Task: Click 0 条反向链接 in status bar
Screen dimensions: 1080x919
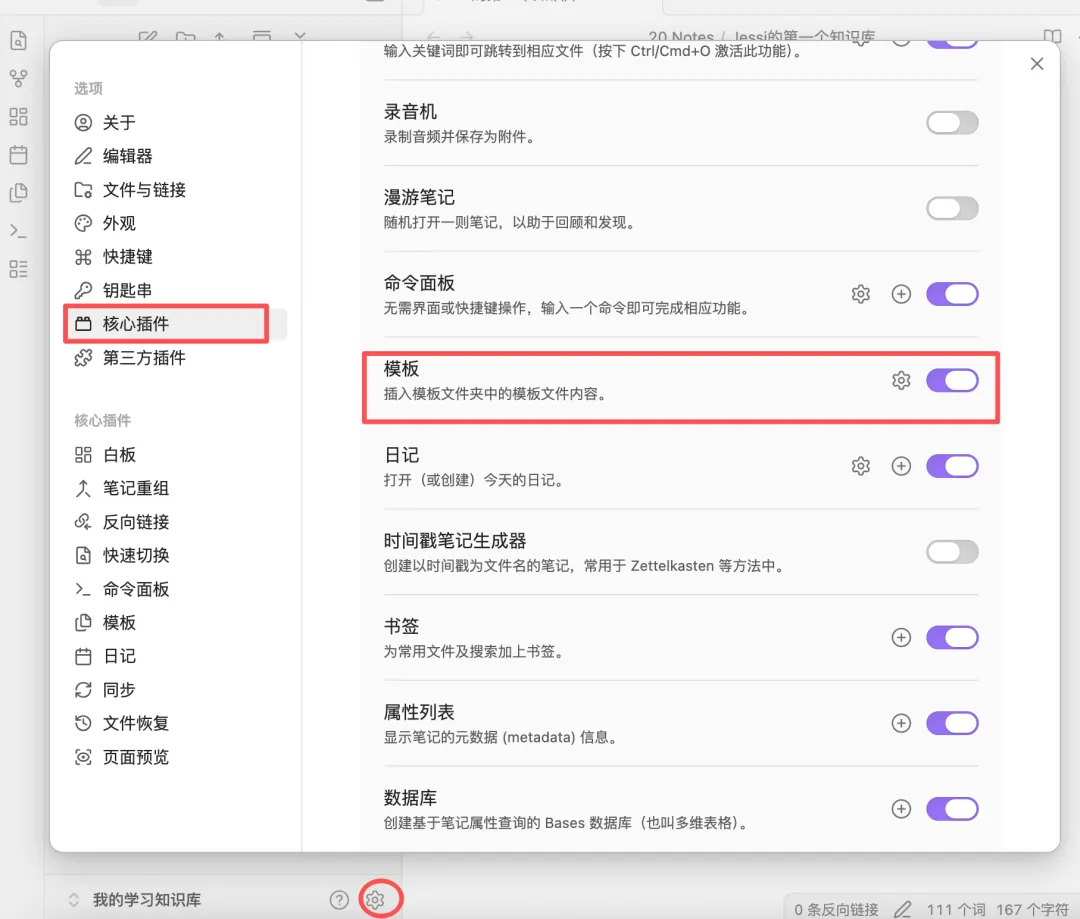Action: click(x=836, y=910)
